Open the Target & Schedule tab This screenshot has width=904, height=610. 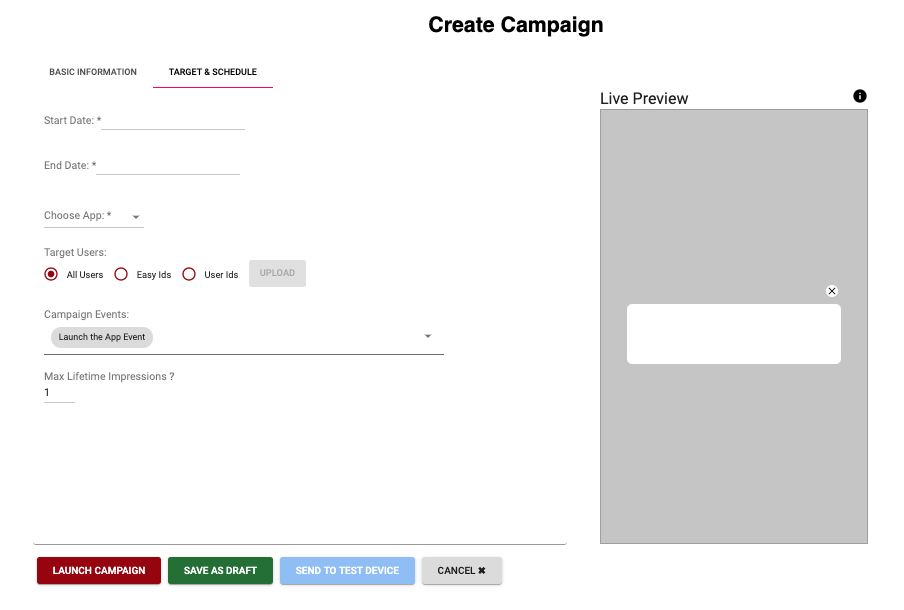tap(212, 71)
